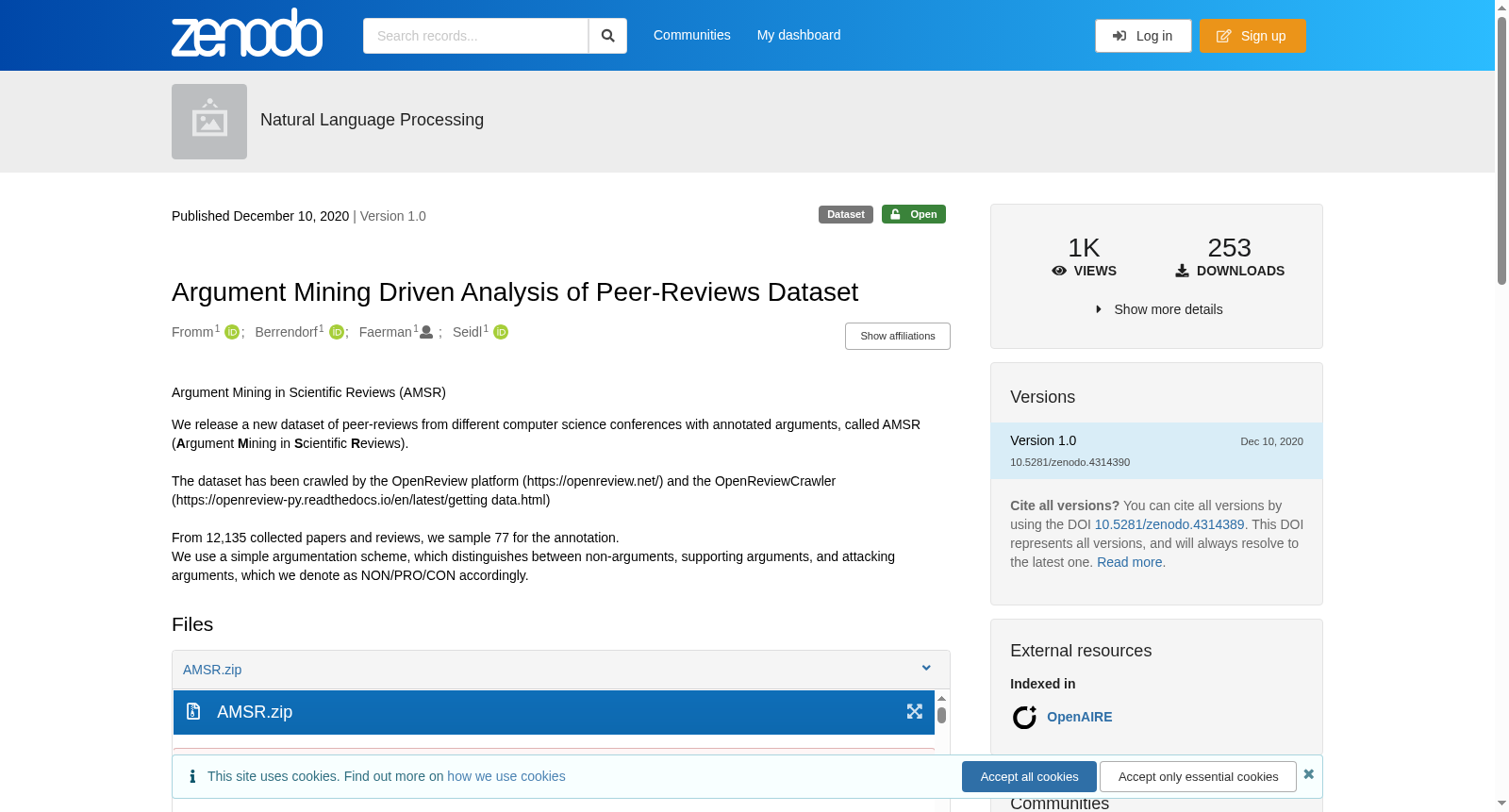The height and width of the screenshot is (812, 1509).
Task: Click the 1K views count
Action: tap(1084, 248)
